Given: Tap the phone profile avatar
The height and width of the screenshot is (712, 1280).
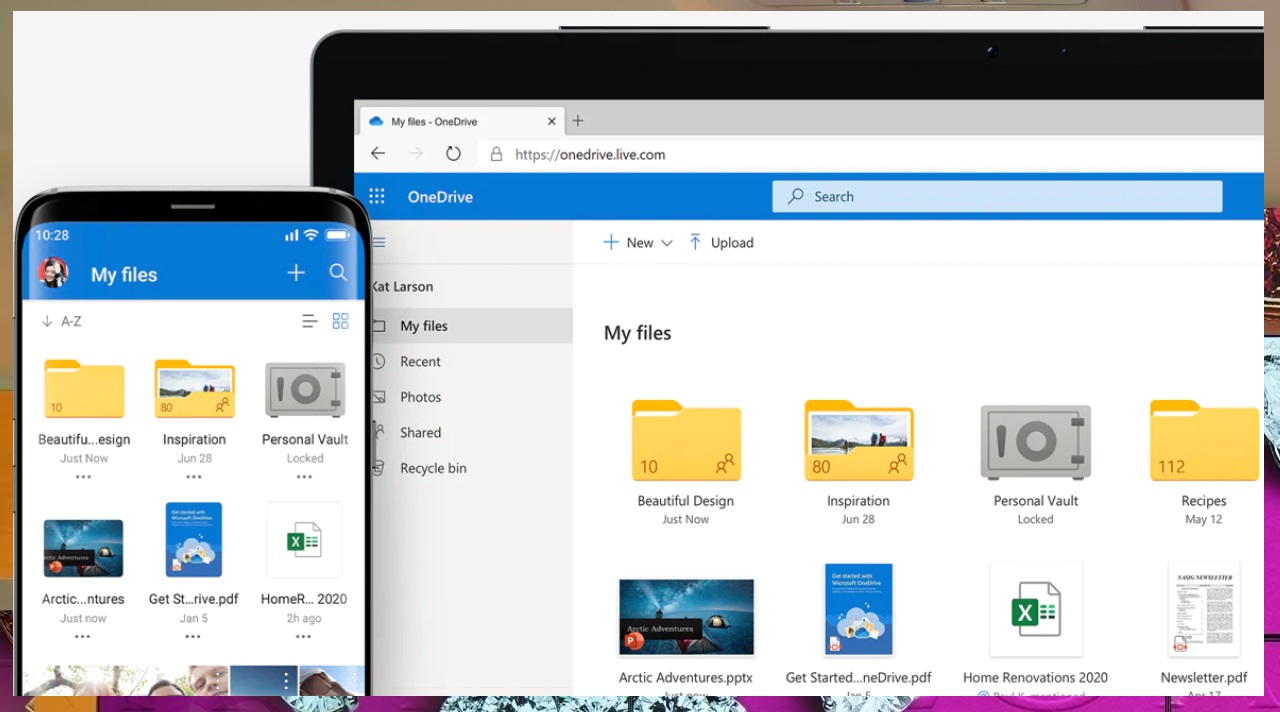Looking at the screenshot, I should point(53,273).
